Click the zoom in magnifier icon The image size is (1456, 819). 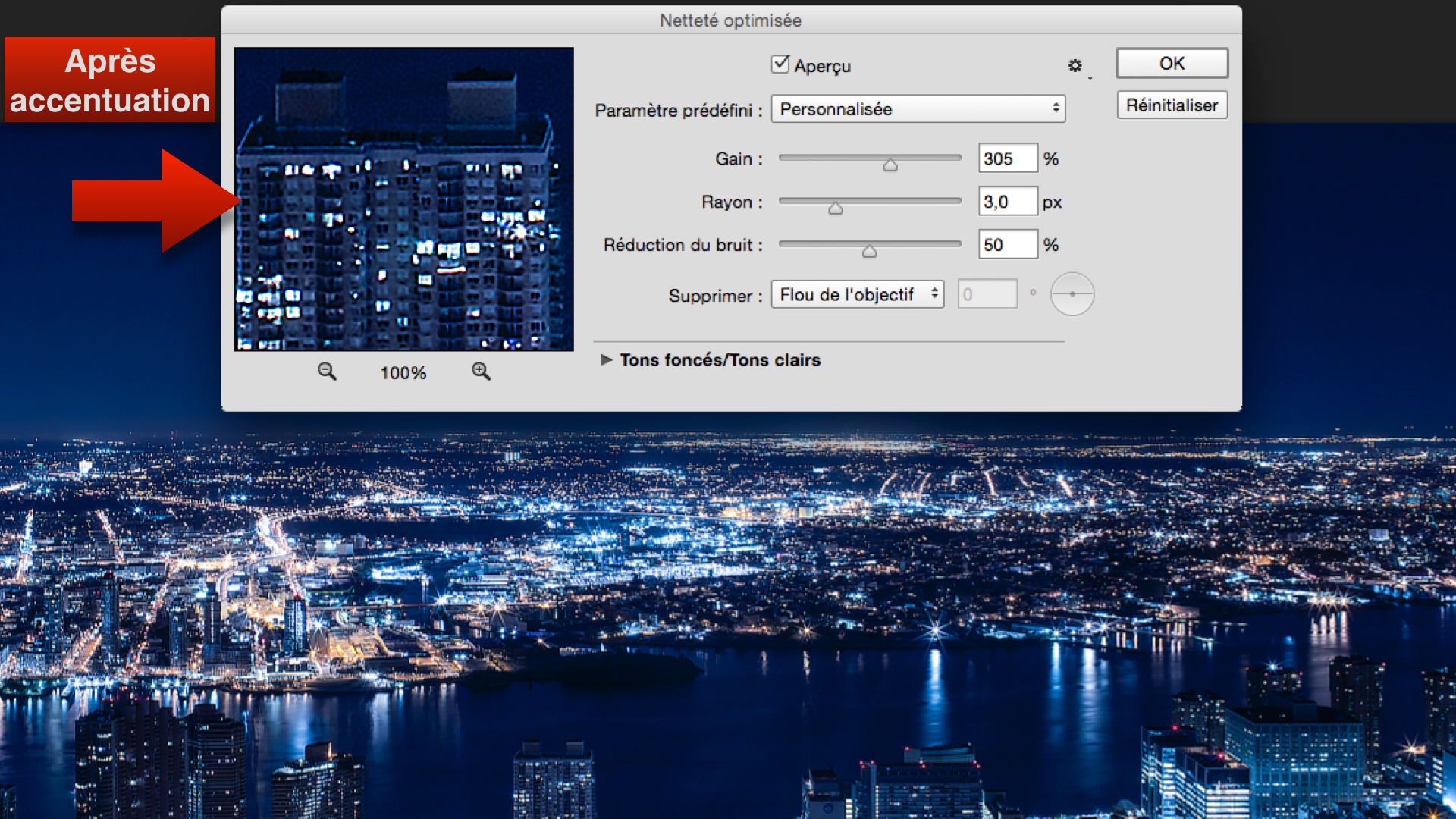(x=481, y=372)
